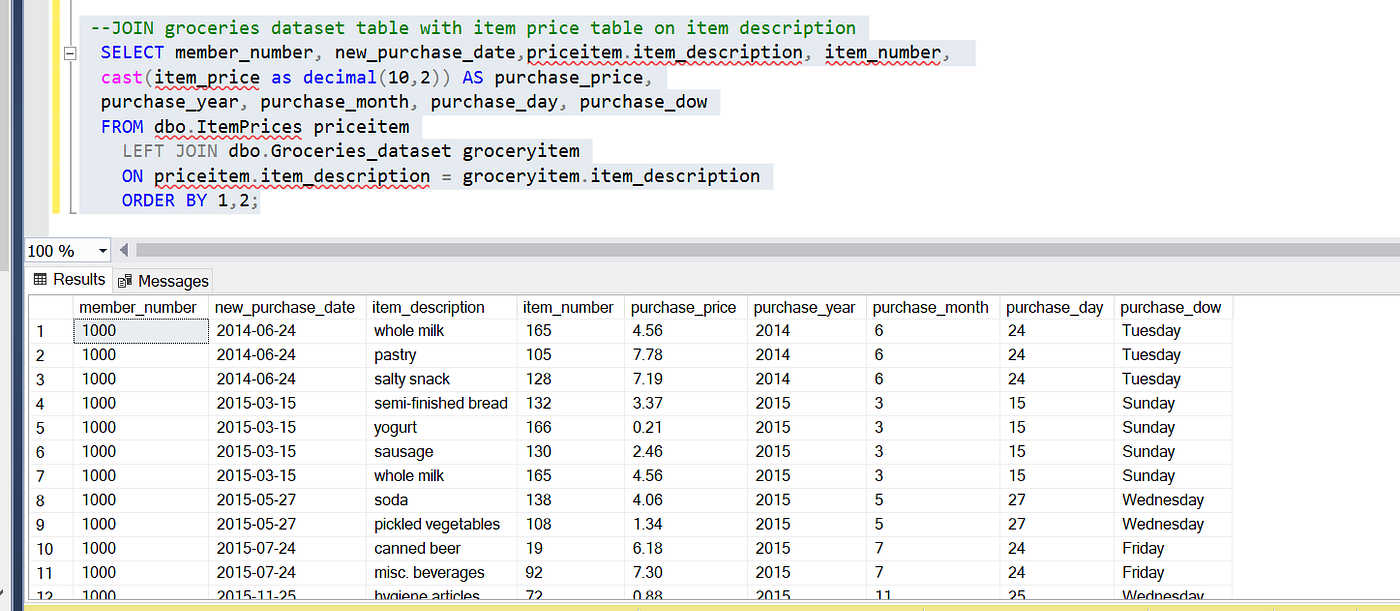
Task: Collapse the SQL query code region
Action: (70, 53)
